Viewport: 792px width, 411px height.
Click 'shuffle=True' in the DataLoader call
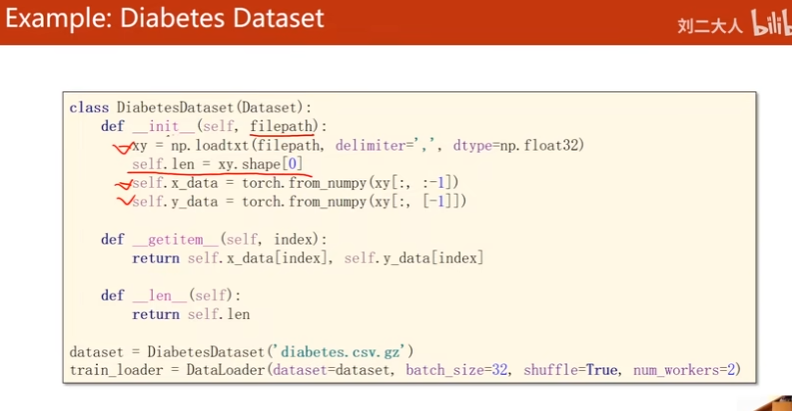(571, 370)
